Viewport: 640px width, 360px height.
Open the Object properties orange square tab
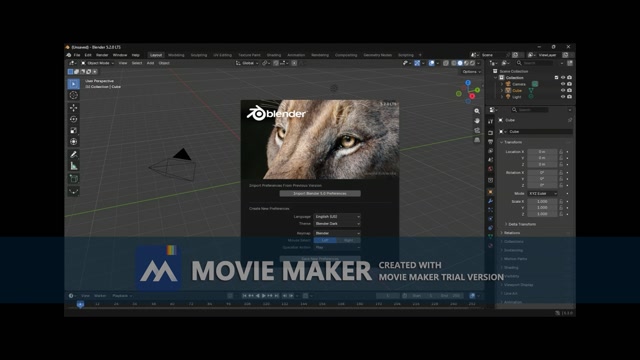pos(490,192)
